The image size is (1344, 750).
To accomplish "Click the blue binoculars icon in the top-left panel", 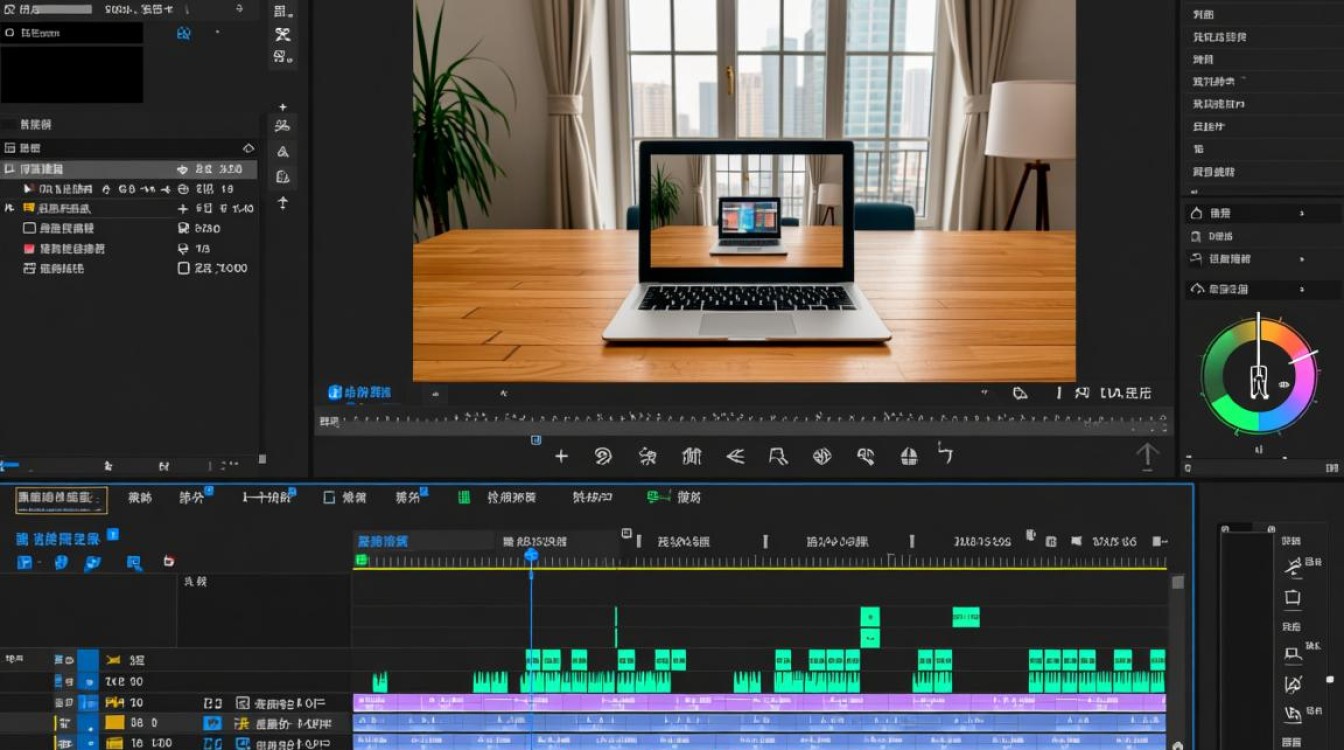I will click(183, 33).
